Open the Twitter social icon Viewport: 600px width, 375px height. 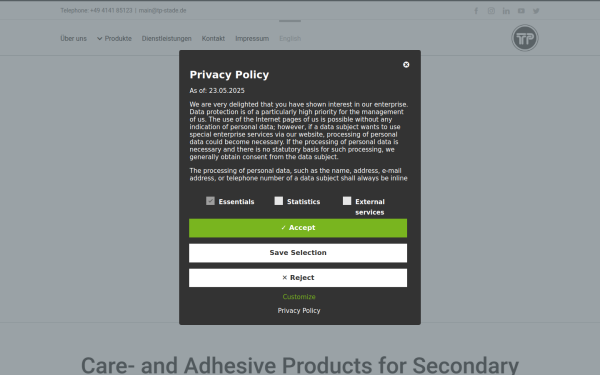[536, 11]
